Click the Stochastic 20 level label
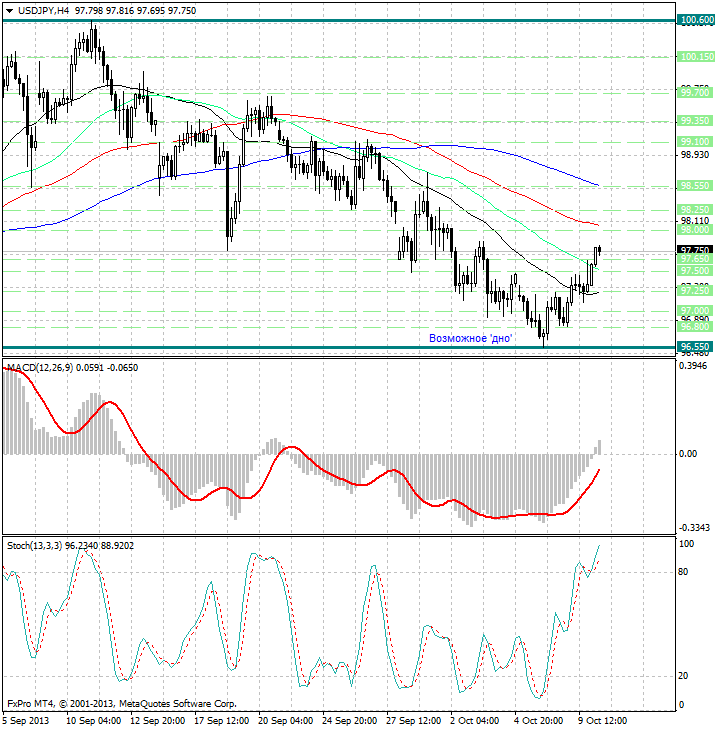The height and width of the screenshot is (729, 715). tap(683, 676)
